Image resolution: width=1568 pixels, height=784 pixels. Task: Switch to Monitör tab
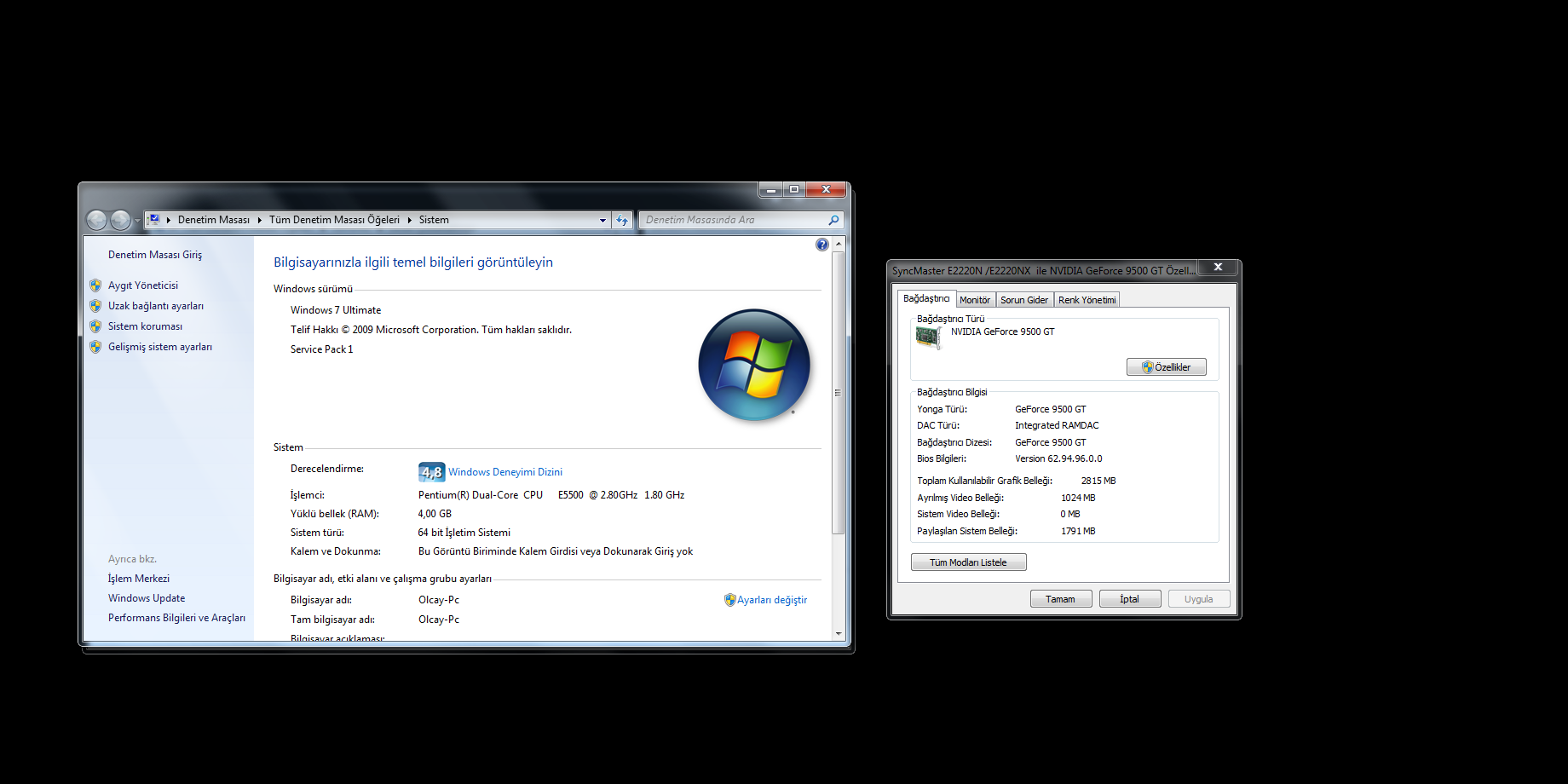pos(975,300)
